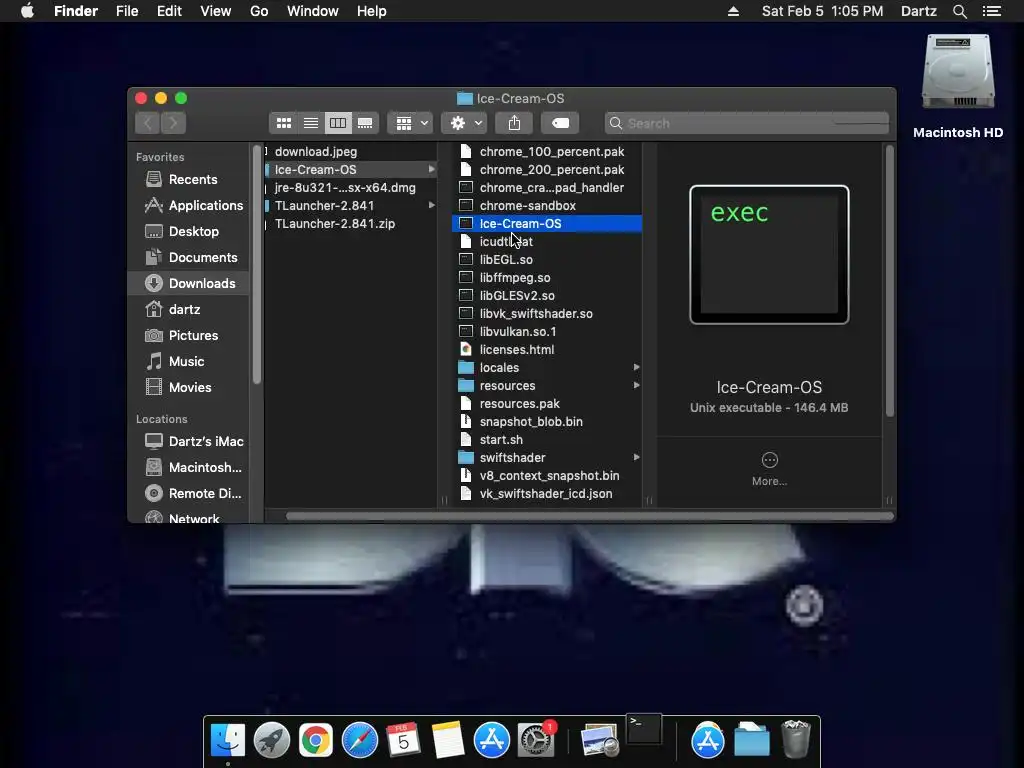The height and width of the screenshot is (768, 1024).
Task: Open the Help menu
Action: pos(372,11)
